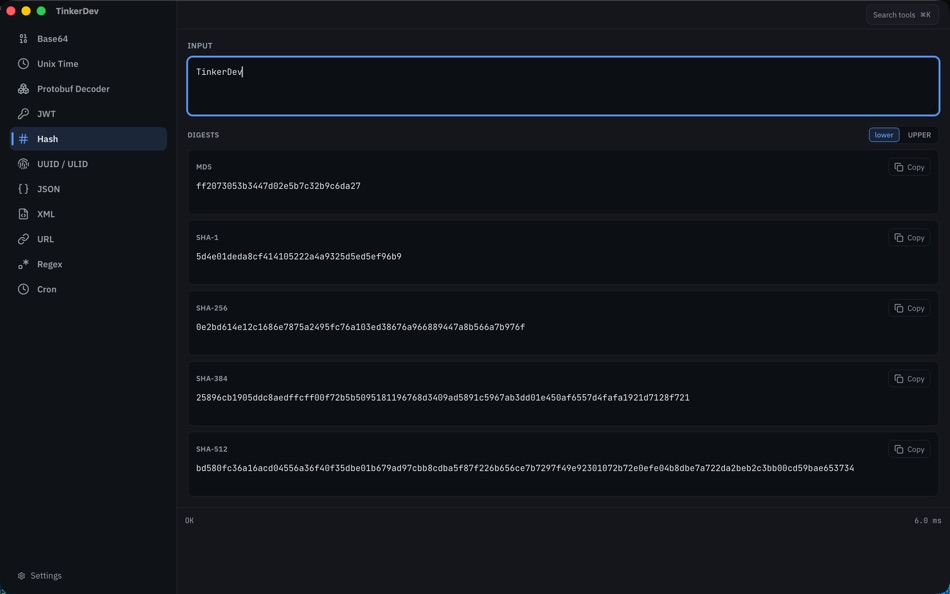Click the SHA-1 digest value 5d4e01deda…
950x594 pixels.
pyautogui.click(x=299, y=256)
